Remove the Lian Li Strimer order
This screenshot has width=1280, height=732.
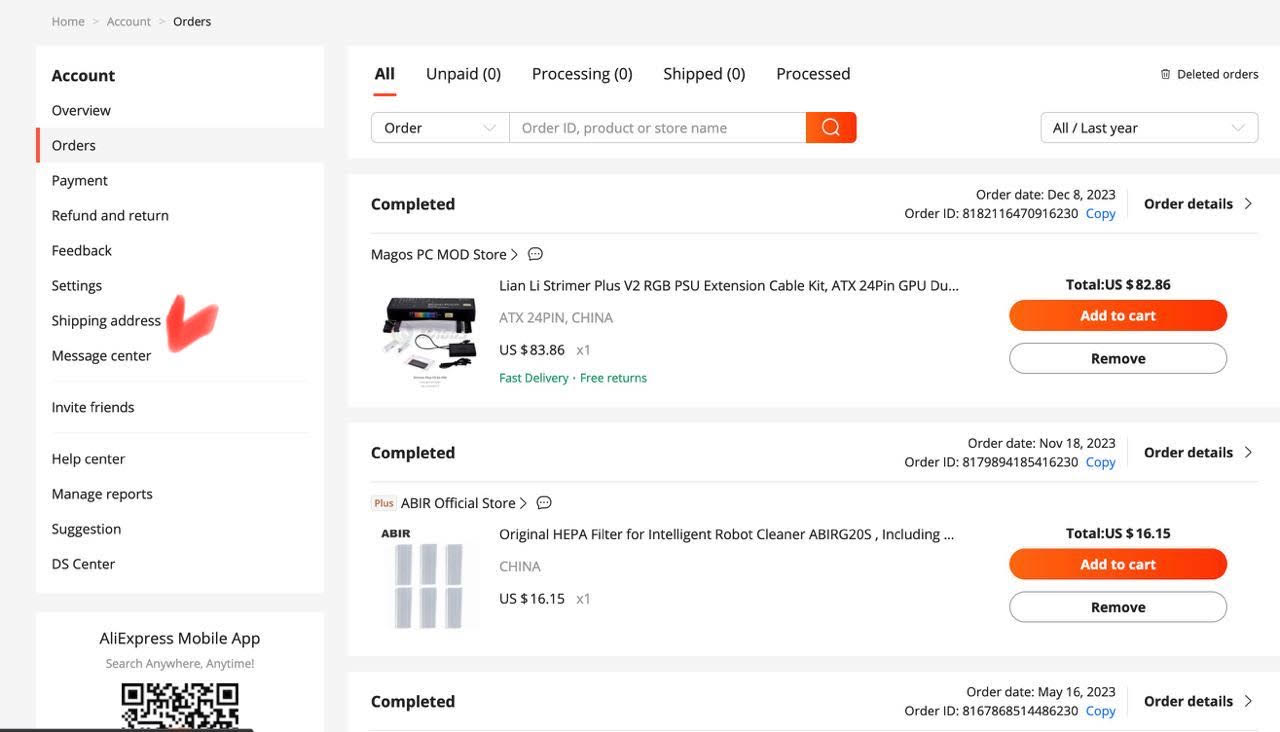1118,358
